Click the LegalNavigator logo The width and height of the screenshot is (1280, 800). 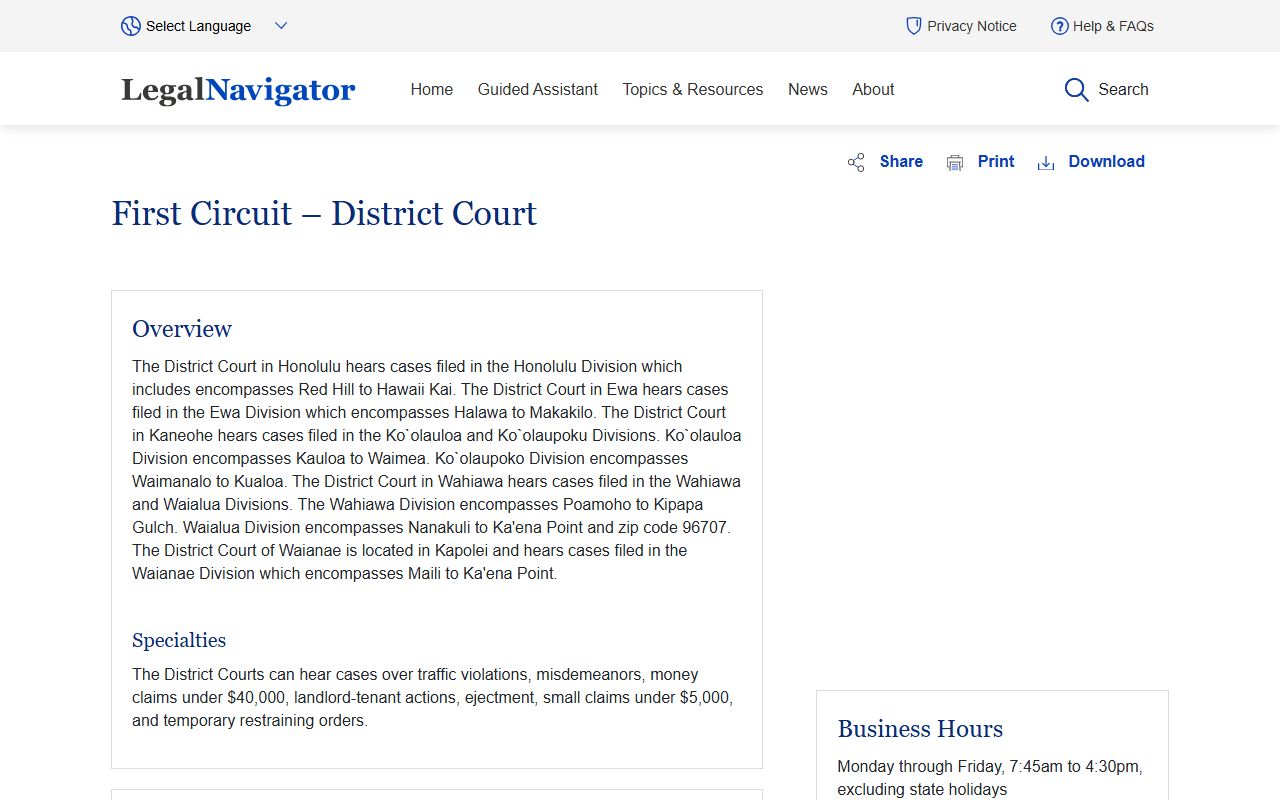(238, 90)
